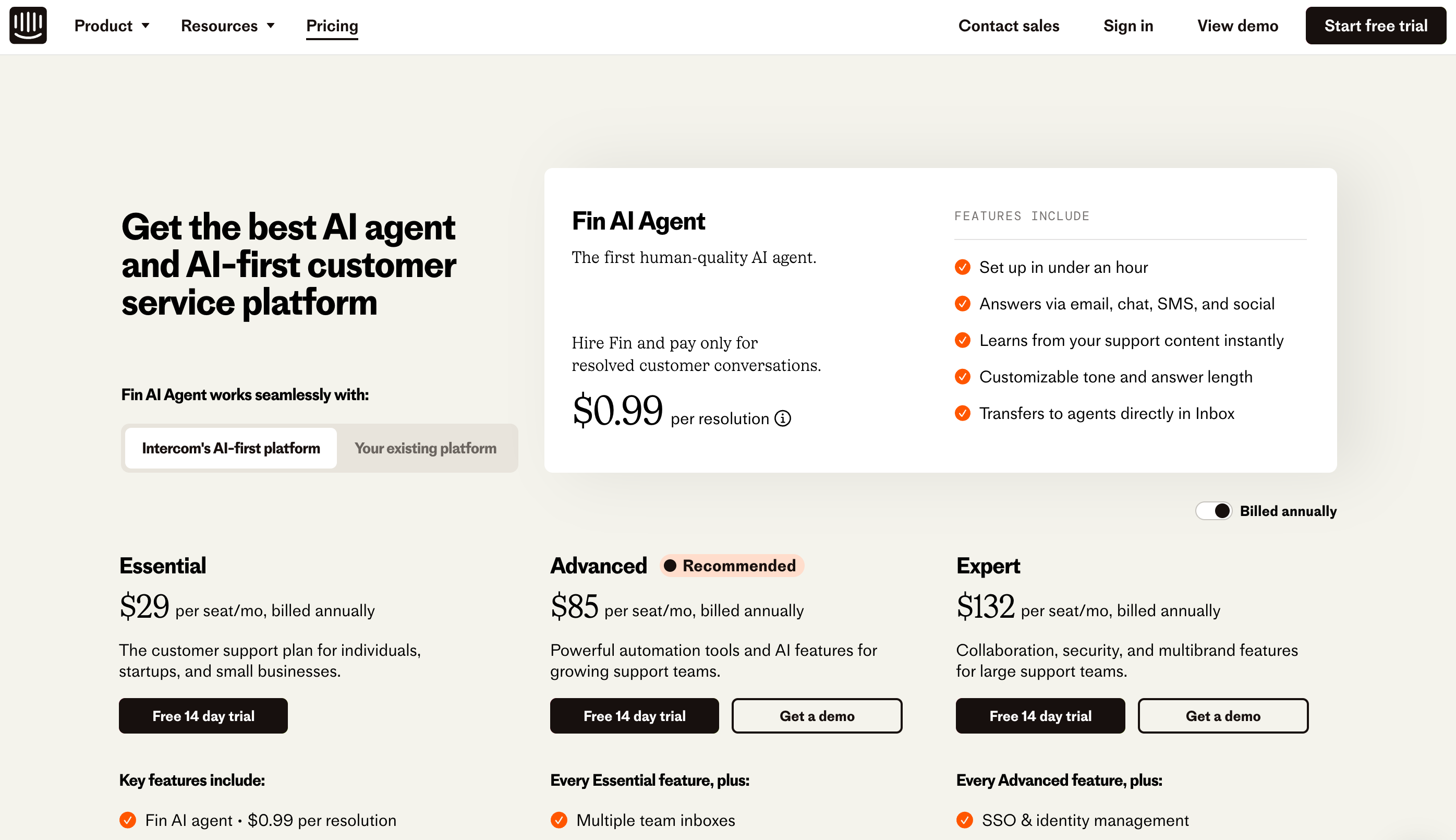This screenshot has height=840, width=1456.
Task: Click the Sign in link
Action: click(1128, 26)
